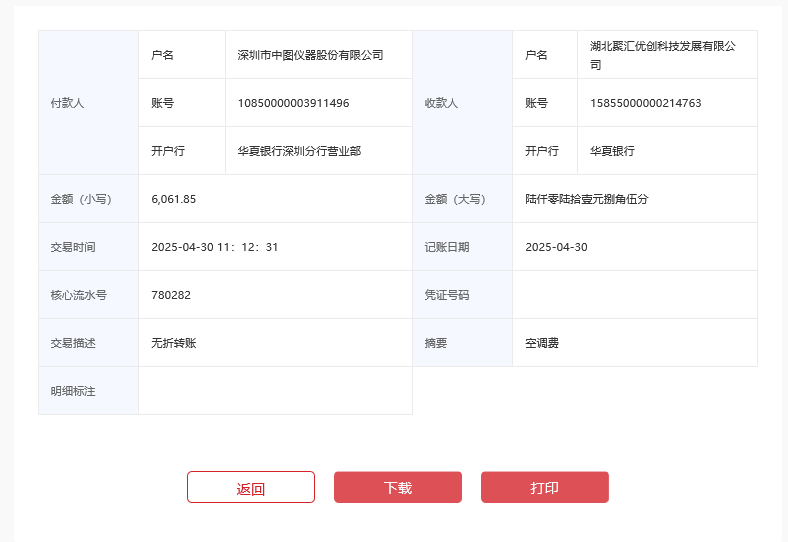Click the 记账日期 value 2025-04-30
The image size is (788, 542).
(556, 247)
